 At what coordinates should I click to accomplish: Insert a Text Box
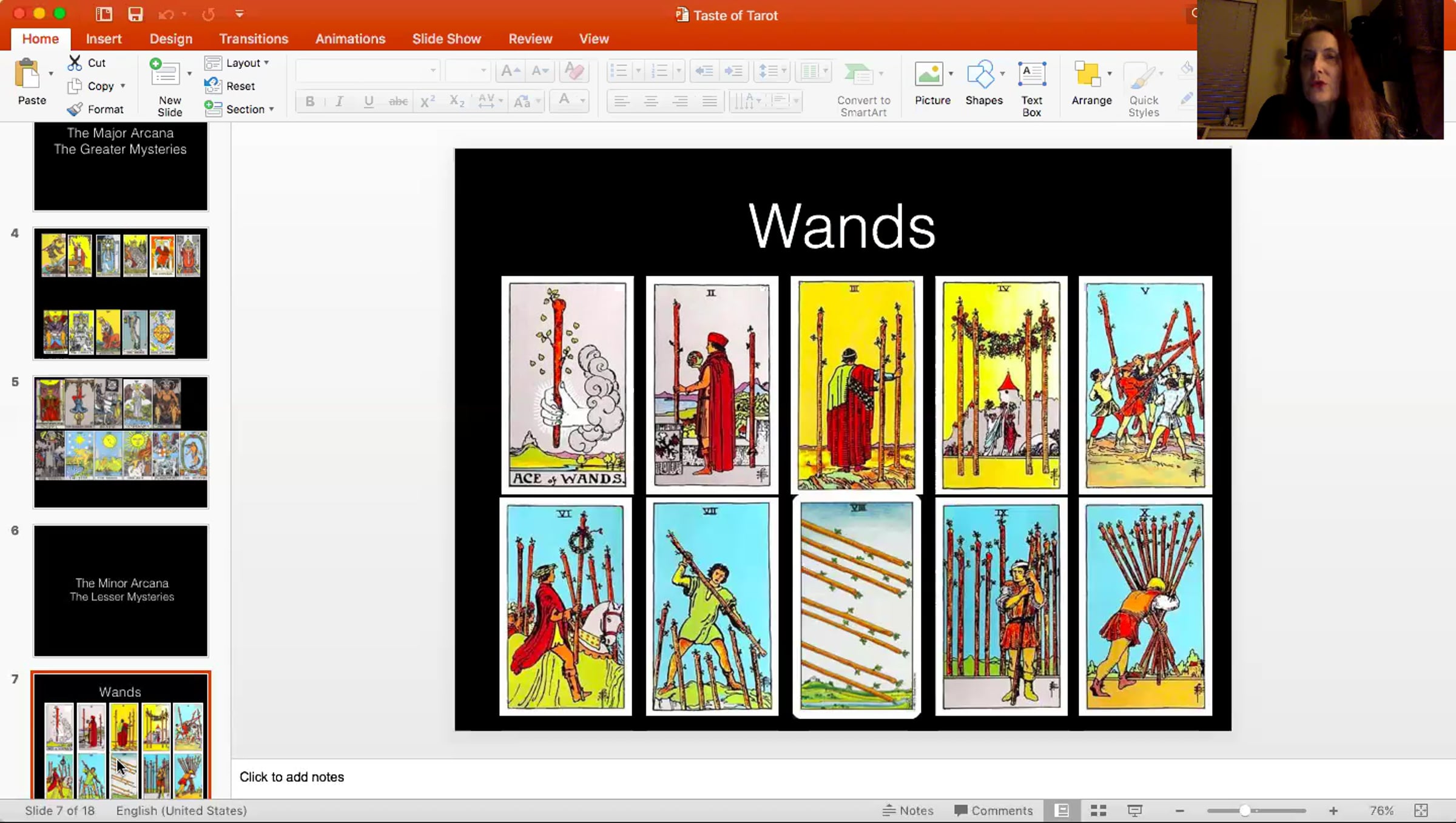[1031, 75]
